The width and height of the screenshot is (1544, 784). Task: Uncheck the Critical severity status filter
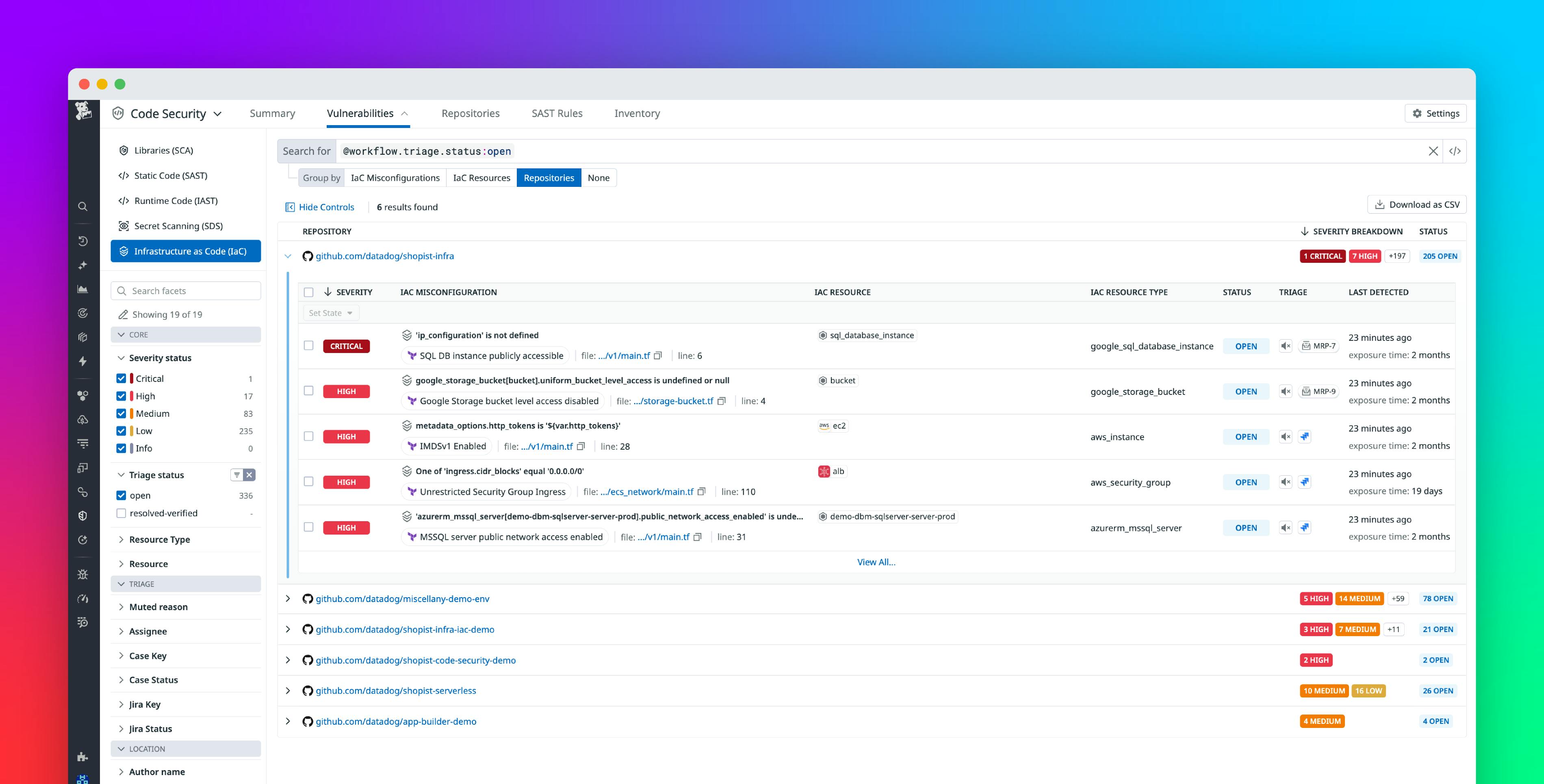(121, 378)
